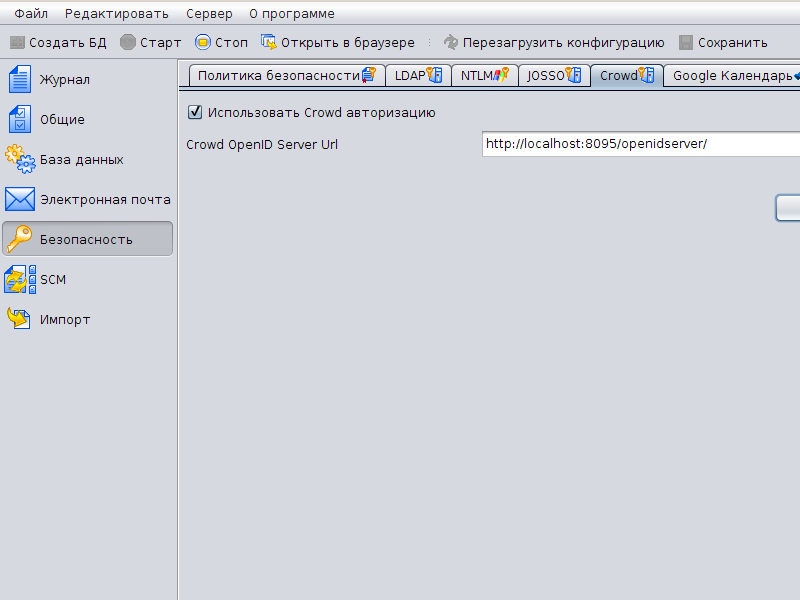800x600 pixels.
Task: Click the button below the Url field
Action: [788, 207]
